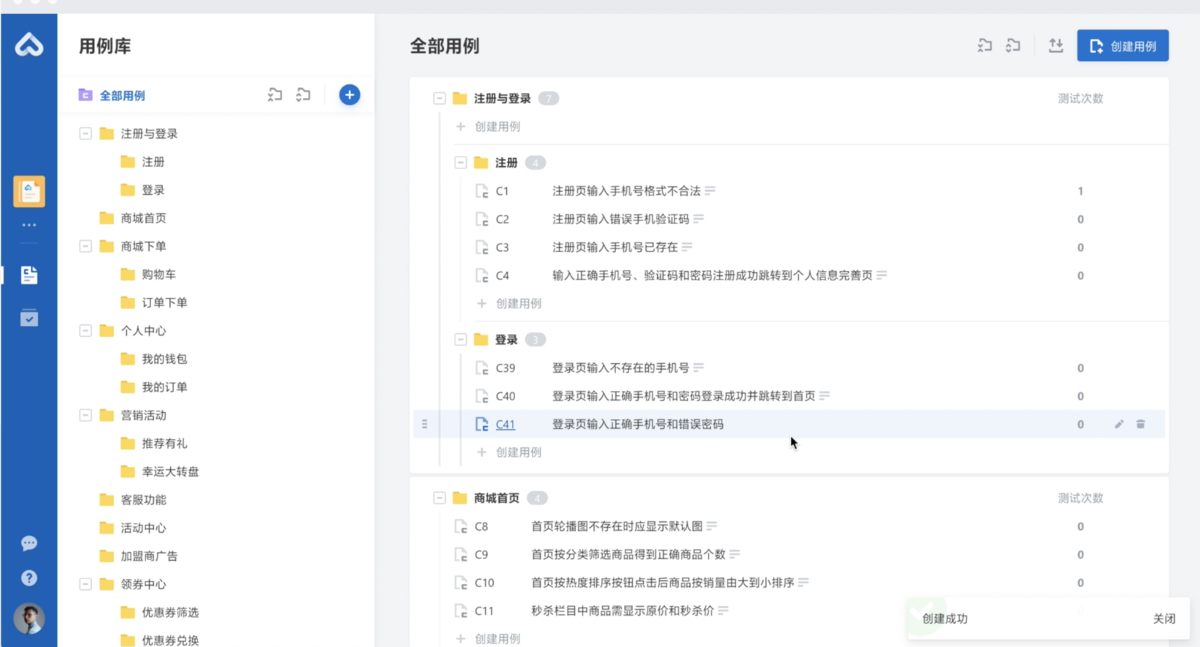
Task: Open the C41 test case link
Action: click(x=505, y=424)
